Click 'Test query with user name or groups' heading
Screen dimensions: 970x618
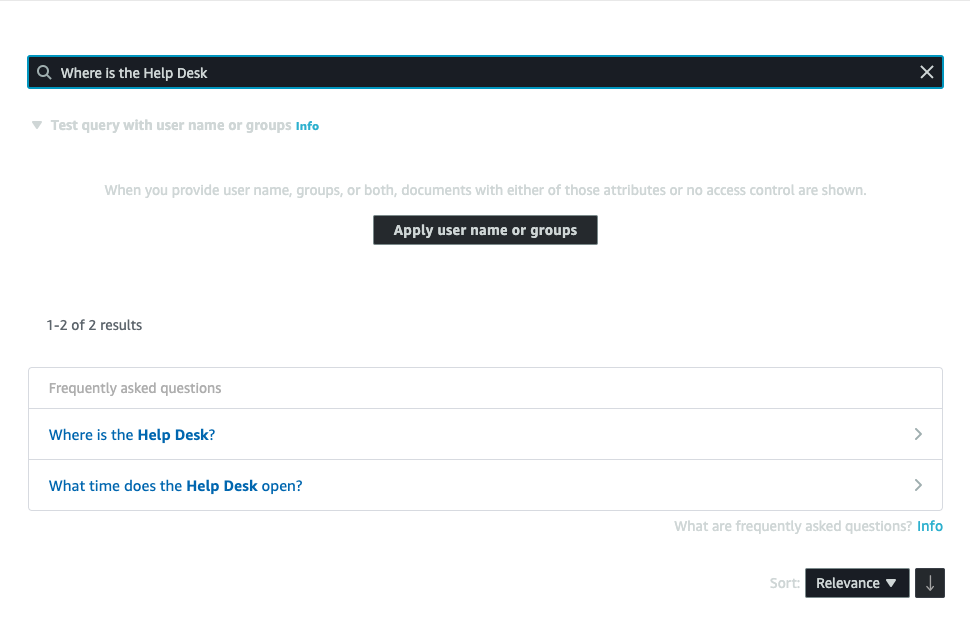(170, 126)
